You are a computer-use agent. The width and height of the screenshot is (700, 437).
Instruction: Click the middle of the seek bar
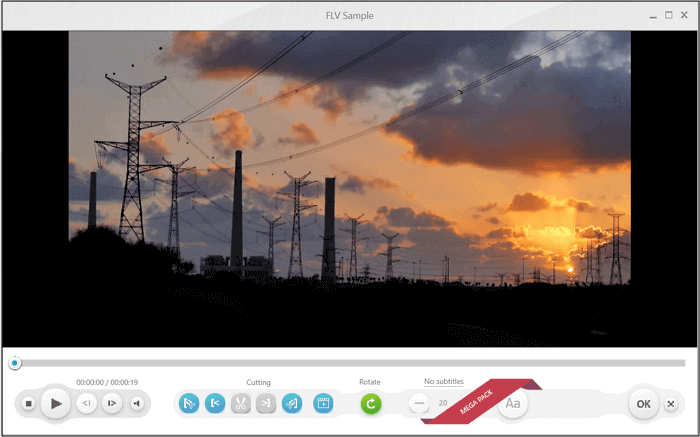pos(350,363)
